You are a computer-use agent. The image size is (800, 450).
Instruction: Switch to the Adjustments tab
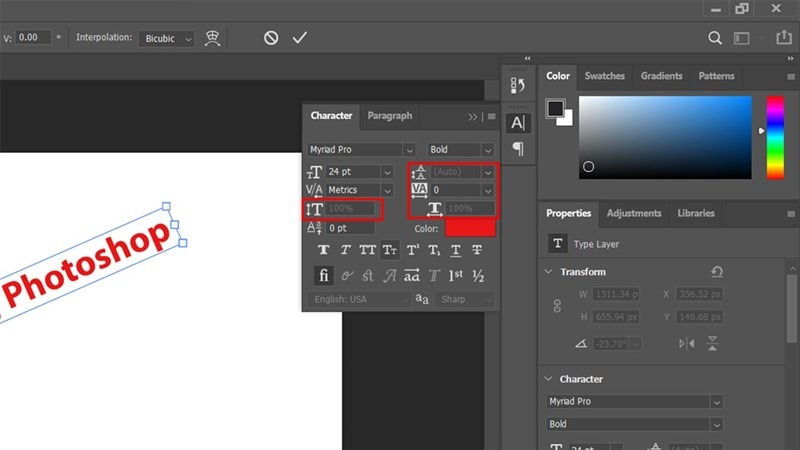(x=634, y=213)
